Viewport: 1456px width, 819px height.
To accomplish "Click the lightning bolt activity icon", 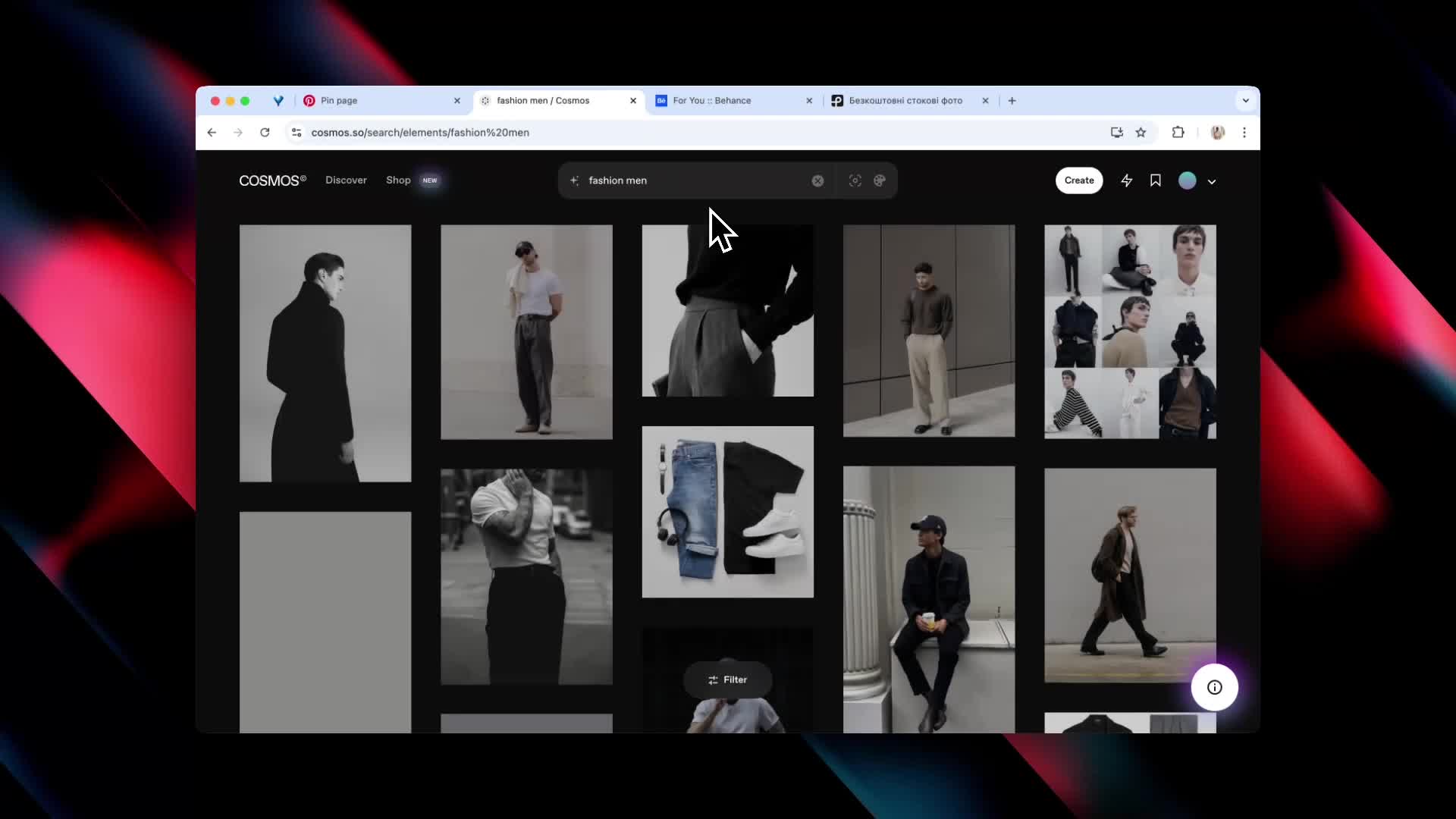I will click(1127, 180).
